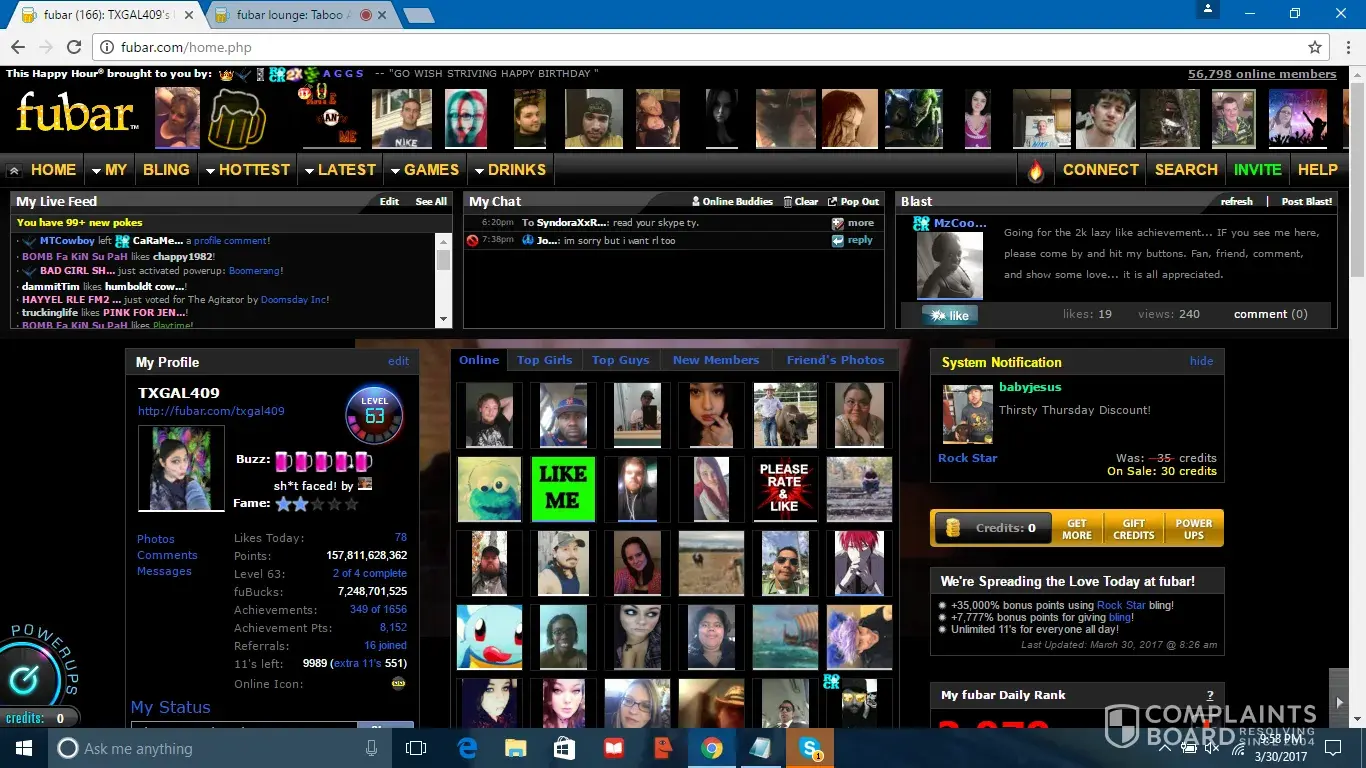
Task: Expand the DRINKS dropdown menu
Action: pyautogui.click(x=510, y=170)
